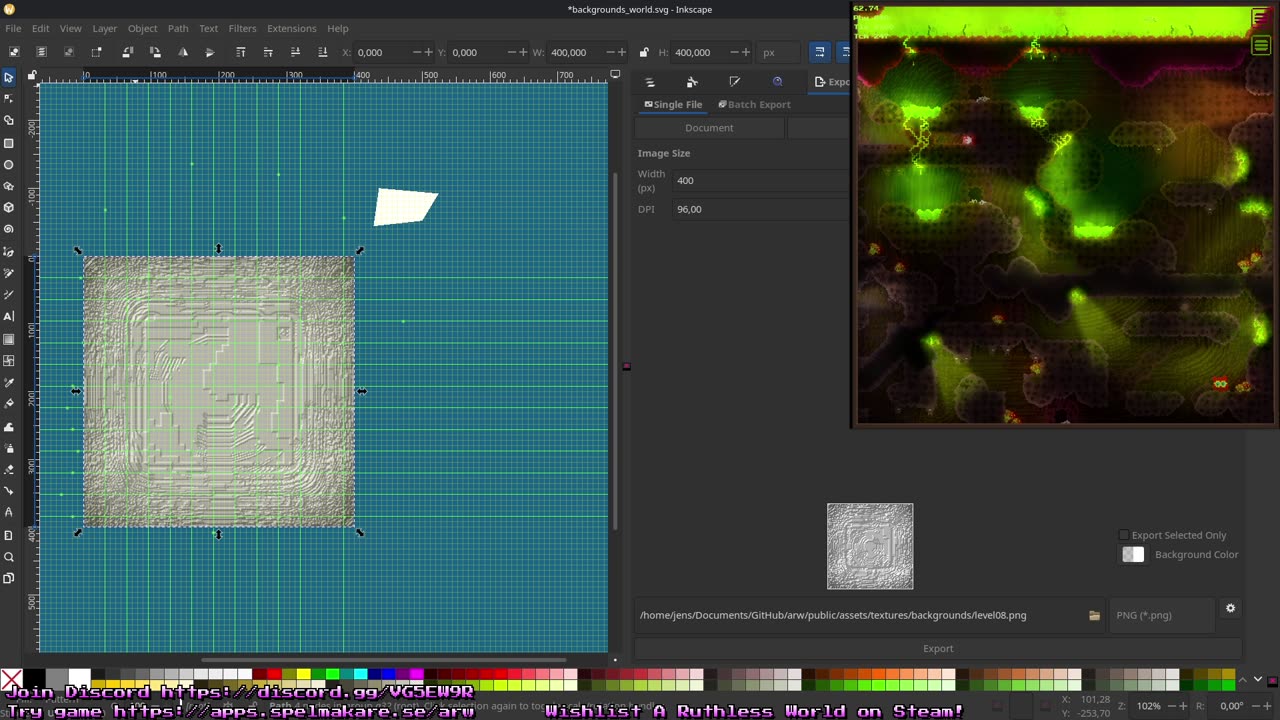
Task: Open the px units dropdown
Action: [x=780, y=52]
